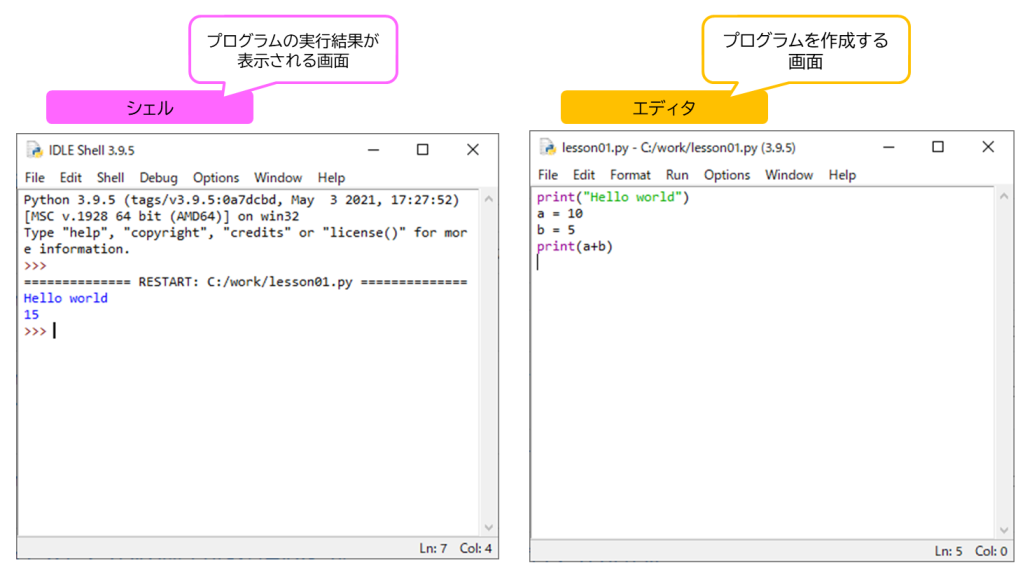Open the Shell menu in IDLE Shell
This screenshot has width=1025, height=579.
pos(110,177)
